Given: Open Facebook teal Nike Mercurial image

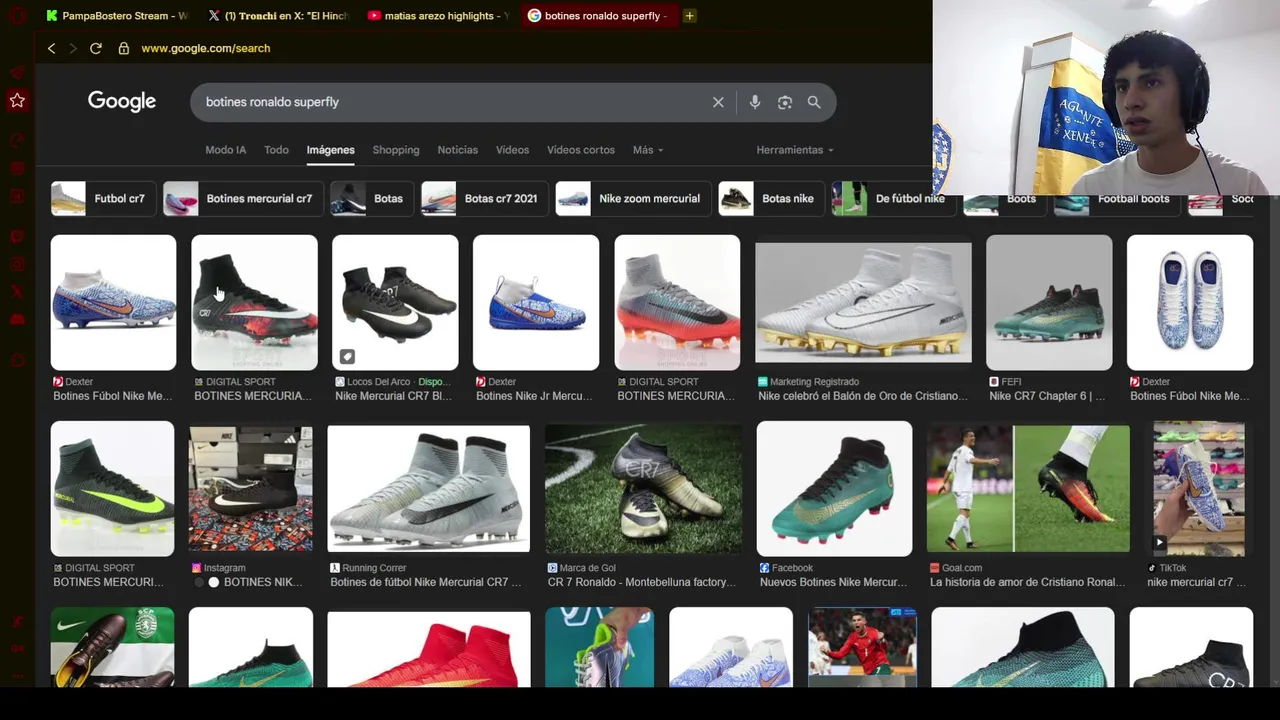Looking at the screenshot, I should click(x=834, y=489).
